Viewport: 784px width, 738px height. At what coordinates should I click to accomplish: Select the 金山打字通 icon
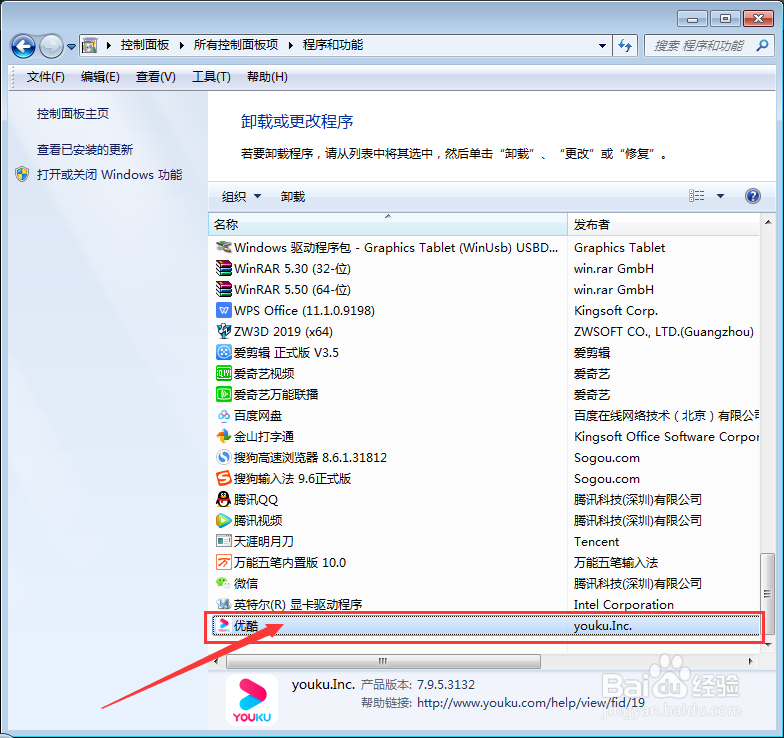pyautogui.click(x=224, y=436)
